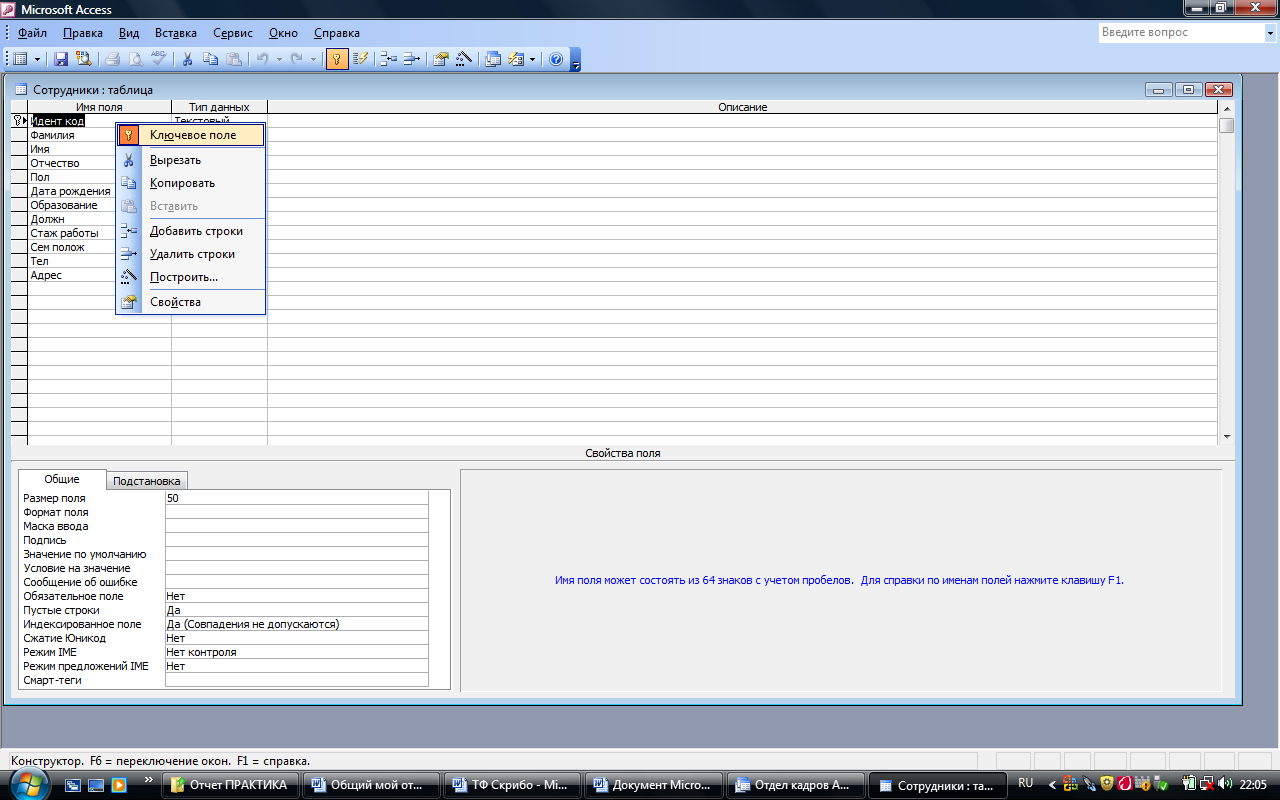This screenshot has height=800, width=1280.
Task: Open the Правка menu
Action: pyautogui.click(x=82, y=33)
